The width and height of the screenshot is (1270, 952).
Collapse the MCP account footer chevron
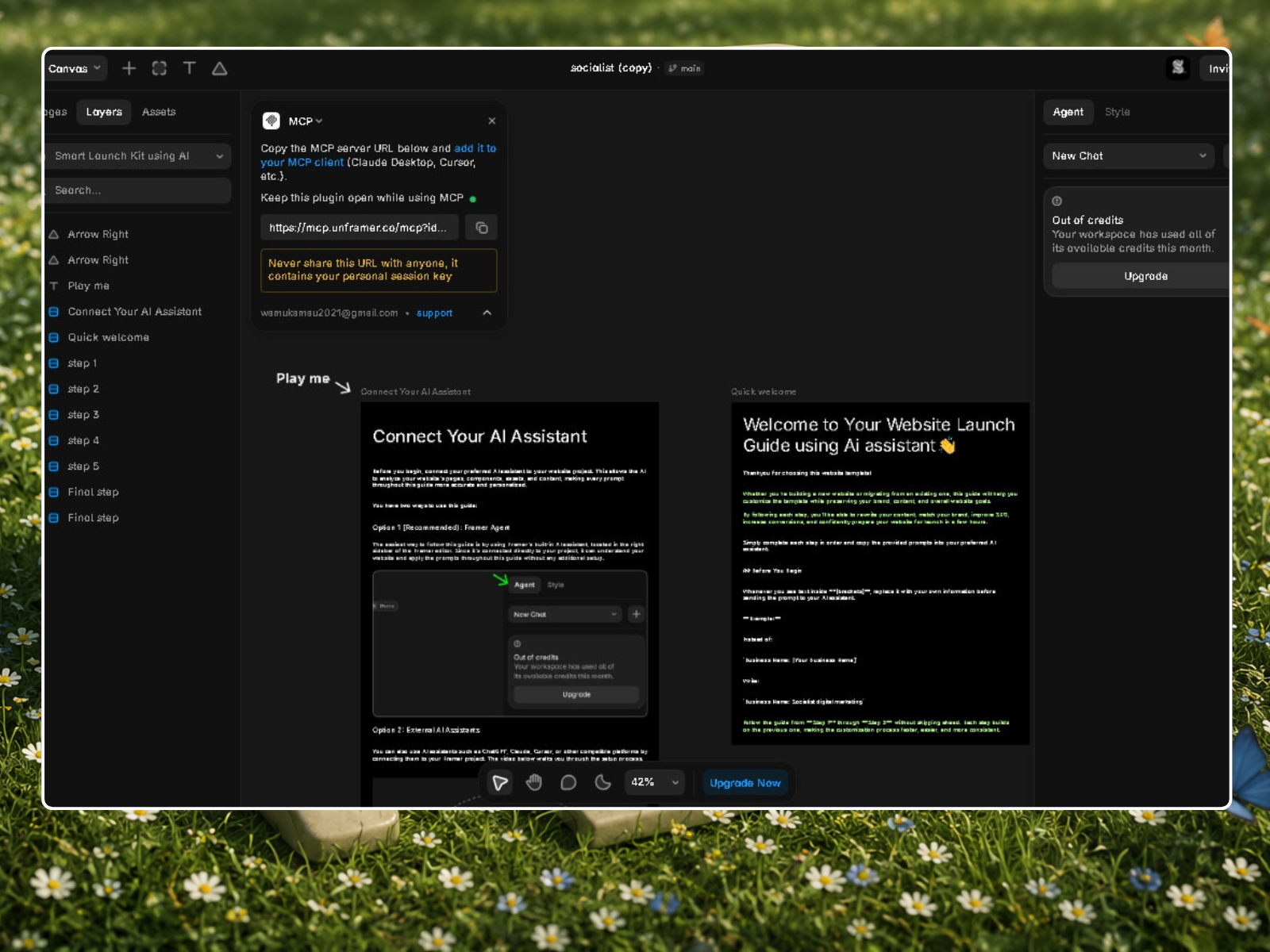487,313
